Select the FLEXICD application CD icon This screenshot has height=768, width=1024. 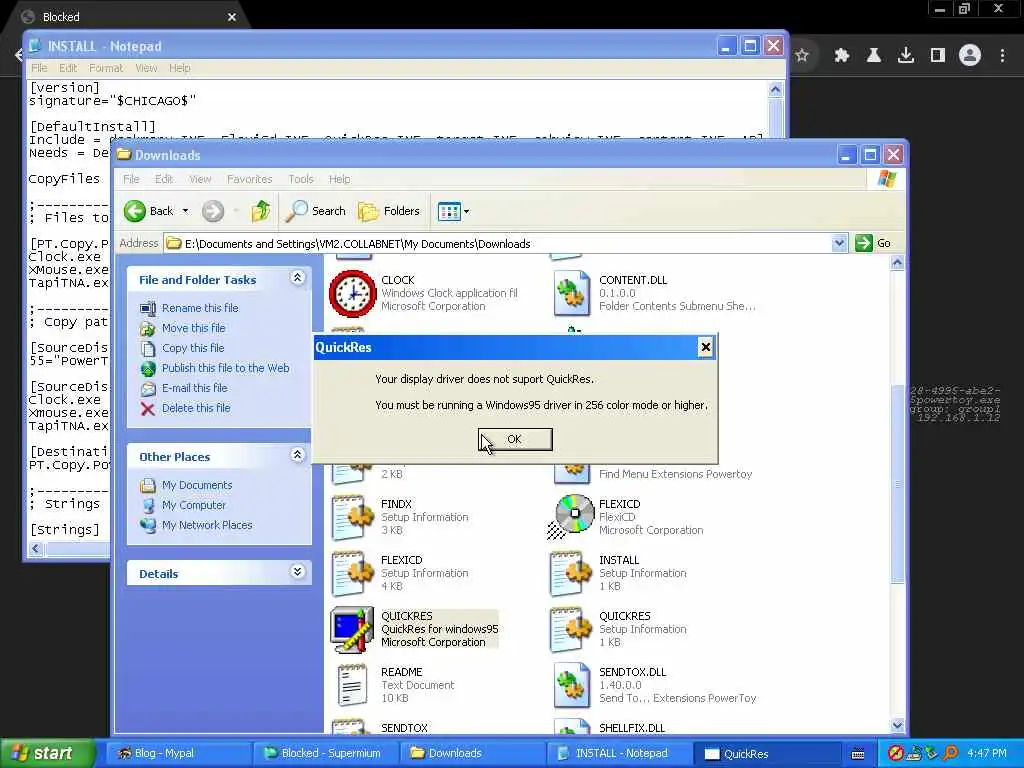pyautogui.click(x=569, y=516)
